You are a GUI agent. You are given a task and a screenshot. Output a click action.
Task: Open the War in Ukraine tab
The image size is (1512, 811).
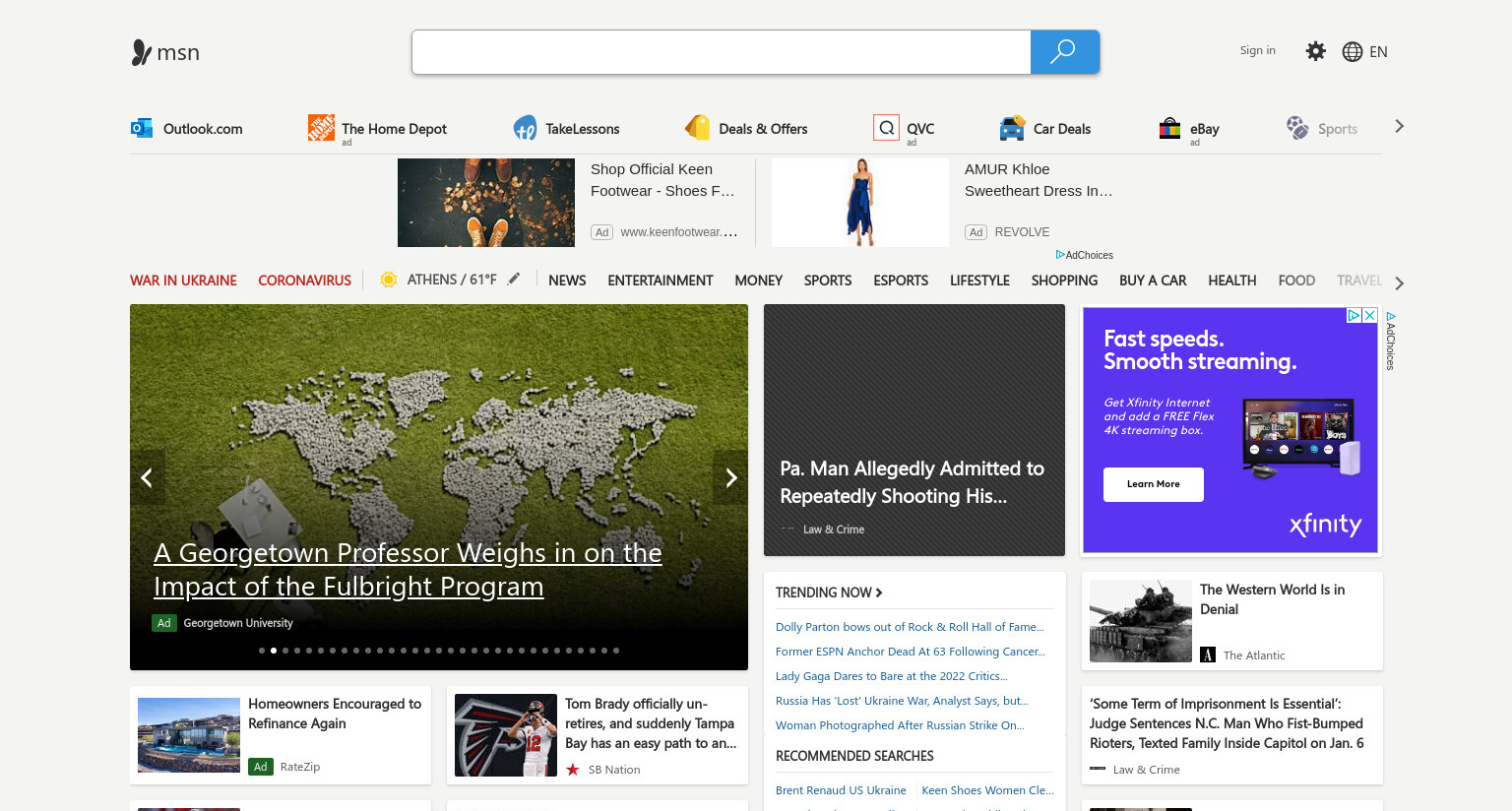pos(183,281)
